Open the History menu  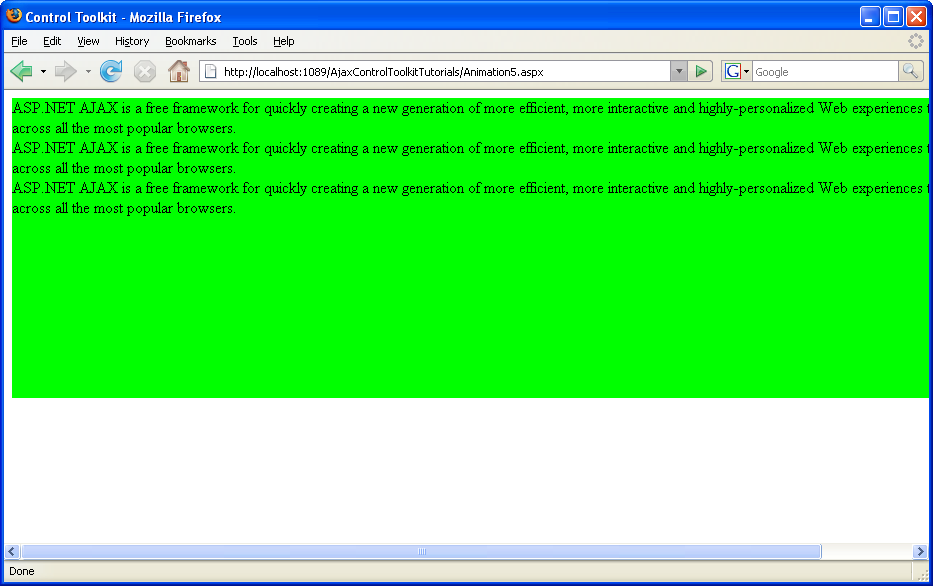[132, 41]
